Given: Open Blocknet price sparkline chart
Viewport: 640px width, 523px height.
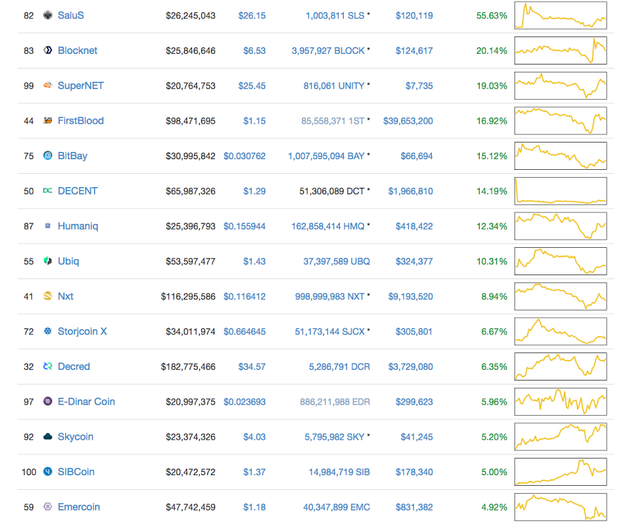Looking at the screenshot, I should 560,51.
